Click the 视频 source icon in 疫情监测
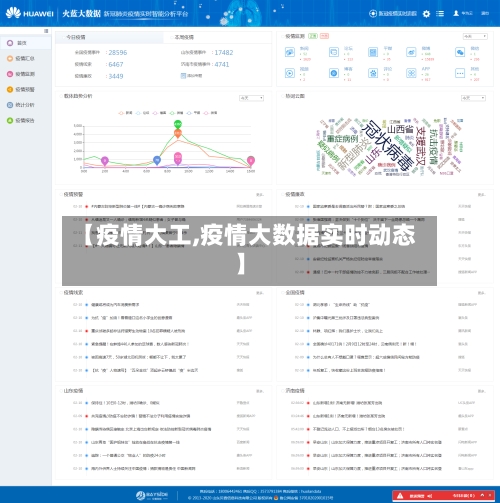Image resolution: width=500 pixels, height=503 pixels. pos(290,73)
